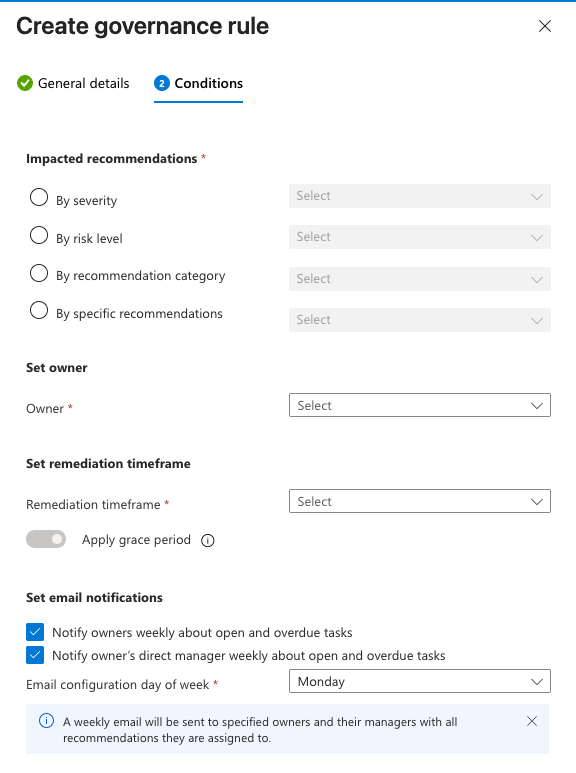
Task: Click the blue info icon in the banner
Action: pos(46,721)
